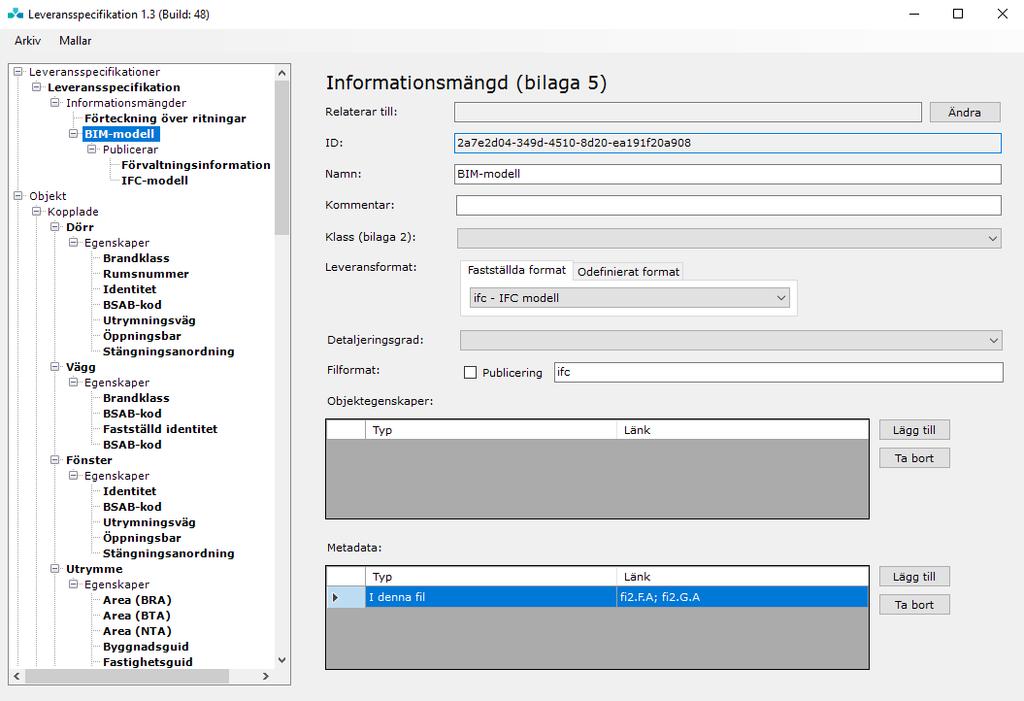Click the Ändra button
1024x701 pixels.
click(x=965, y=112)
